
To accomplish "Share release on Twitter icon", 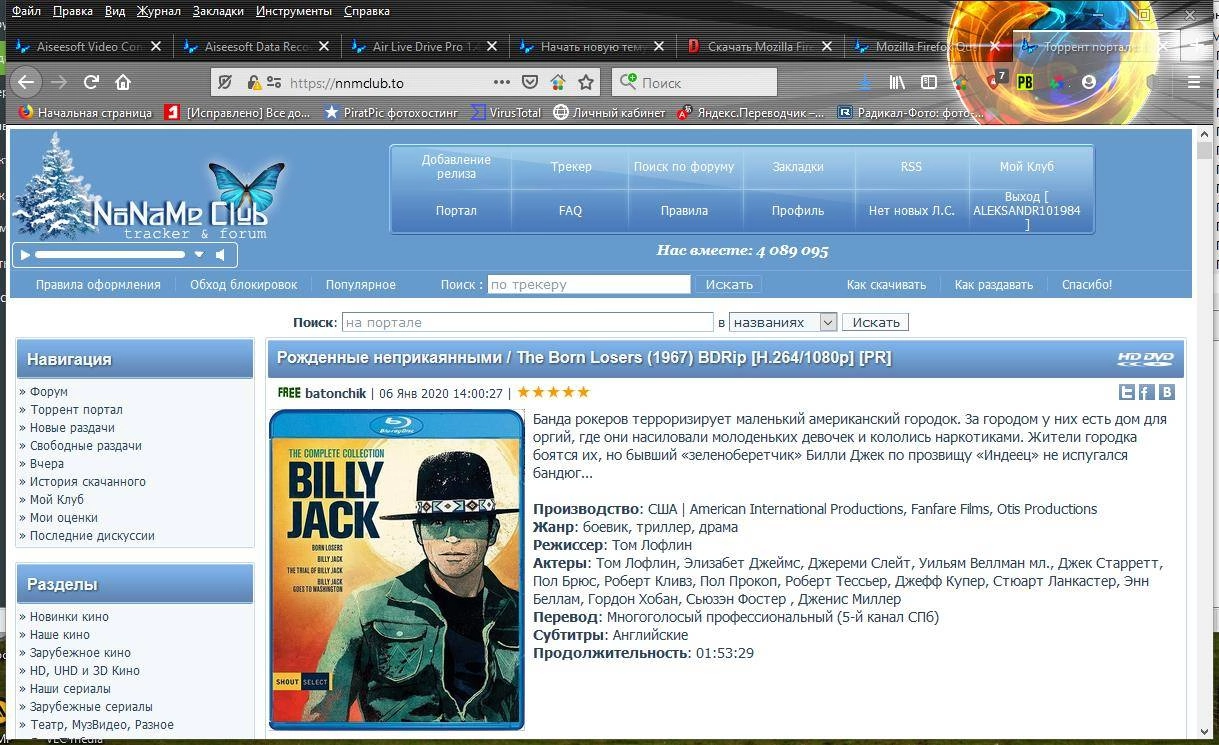I will (x=1127, y=393).
